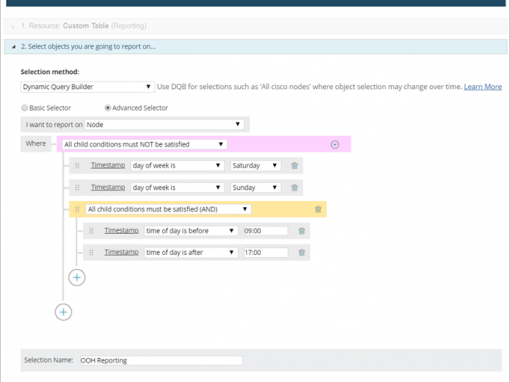Grab drag handle of 09:00 condition row

pyautogui.click(x=91, y=231)
